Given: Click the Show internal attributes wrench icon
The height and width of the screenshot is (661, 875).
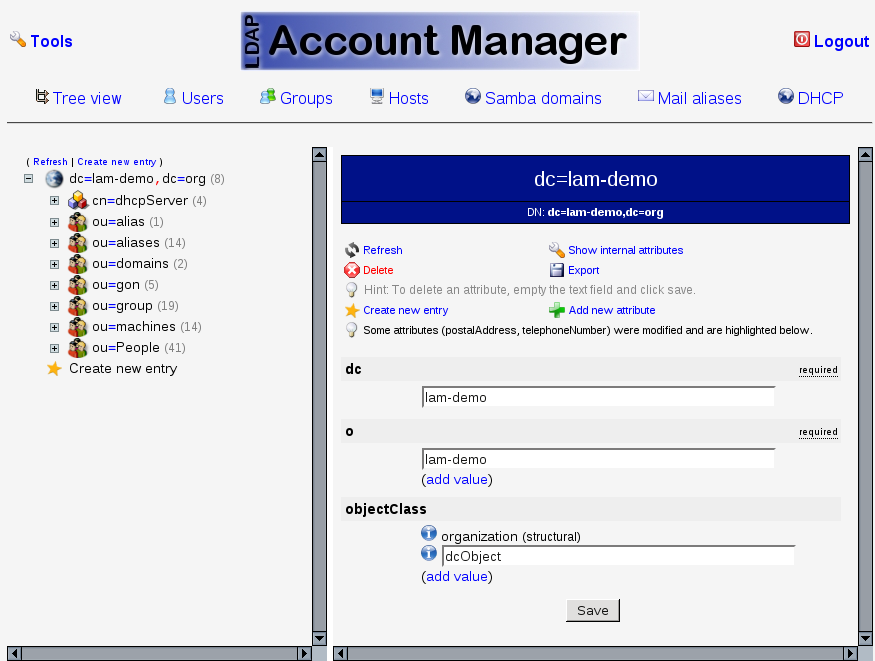Looking at the screenshot, I should 557,250.
